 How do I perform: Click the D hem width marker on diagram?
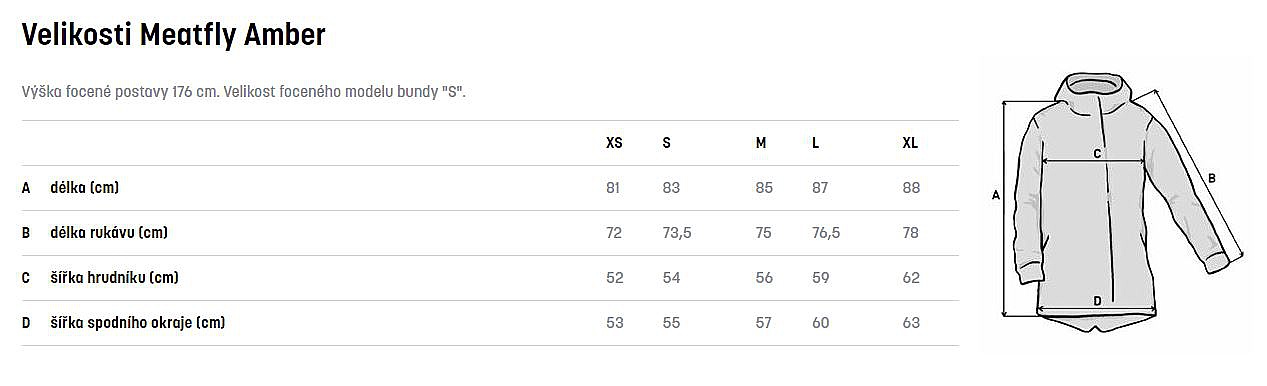click(1097, 300)
